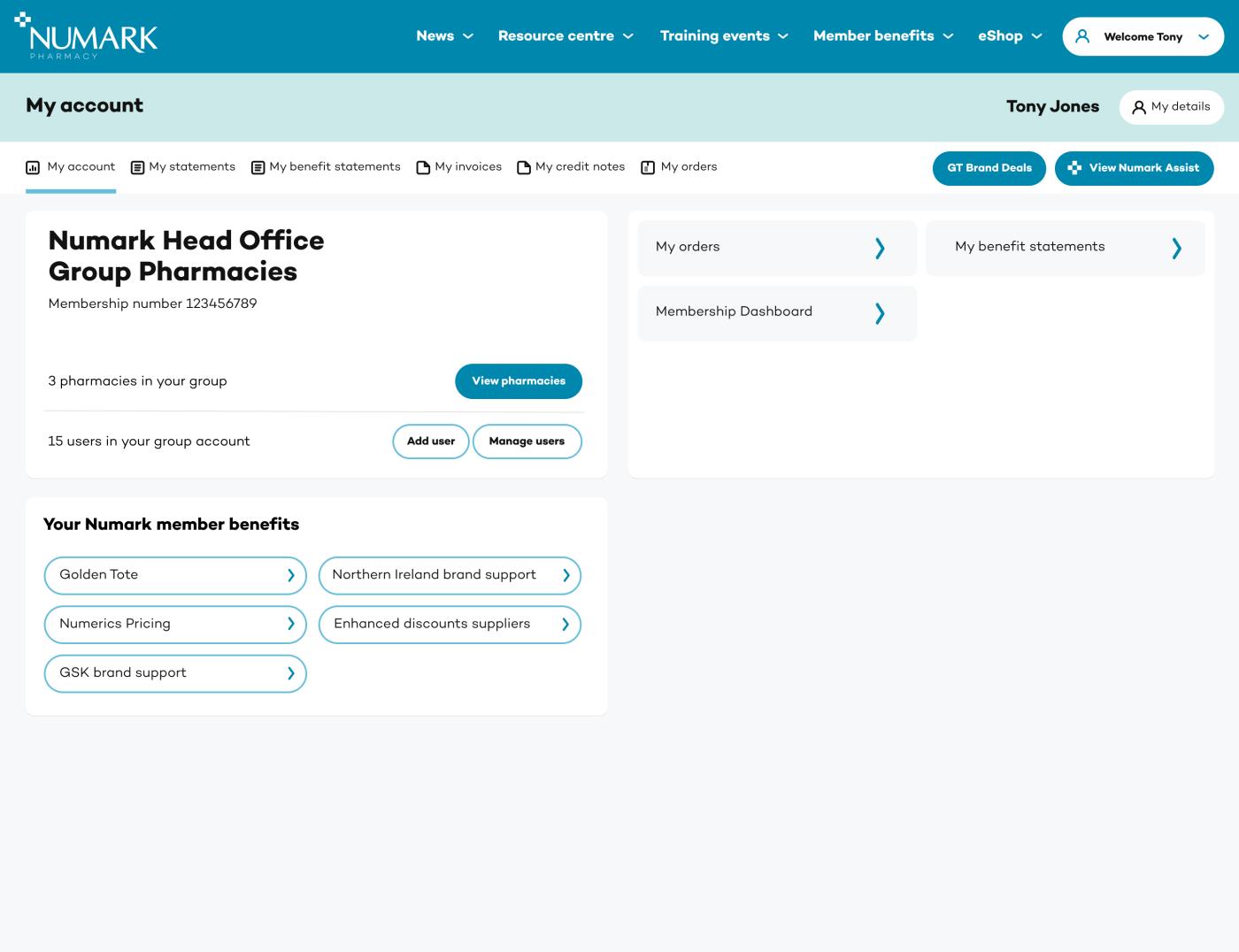Click the arrow in GSK brand support pill
The height and width of the screenshot is (952, 1239).
(x=290, y=673)
